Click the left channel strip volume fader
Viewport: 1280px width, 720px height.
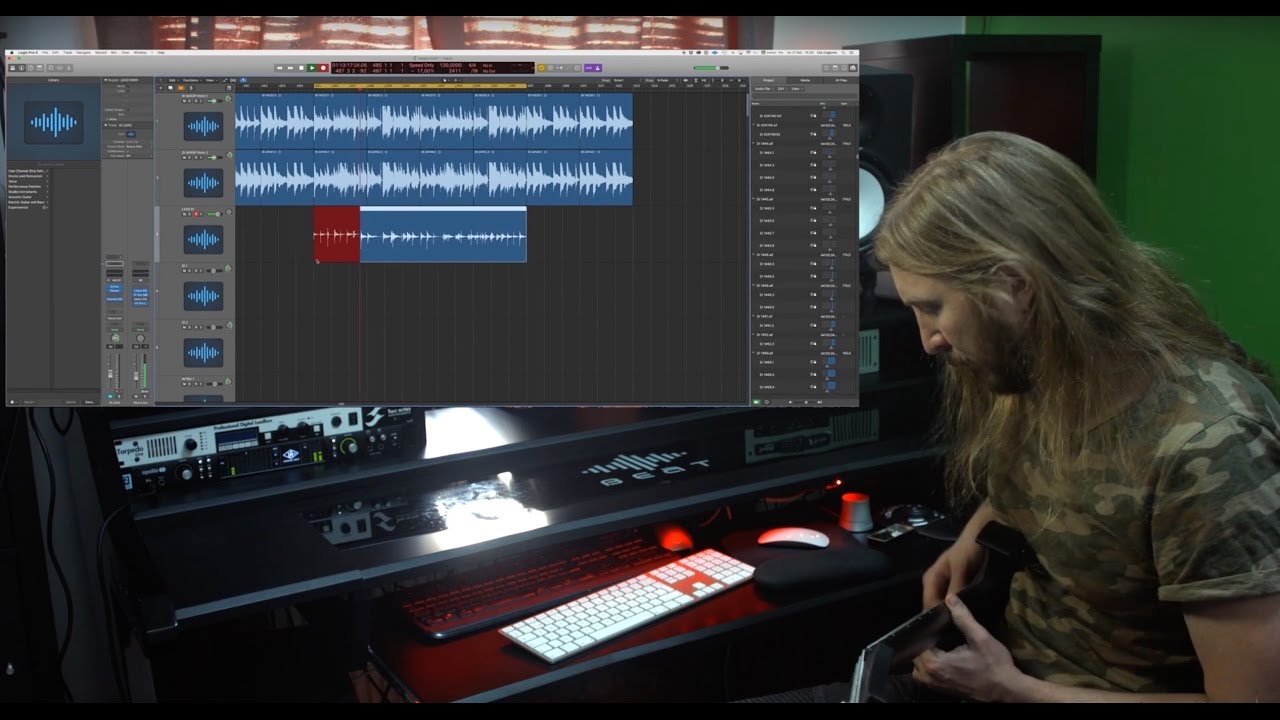[x=110, y=373]
